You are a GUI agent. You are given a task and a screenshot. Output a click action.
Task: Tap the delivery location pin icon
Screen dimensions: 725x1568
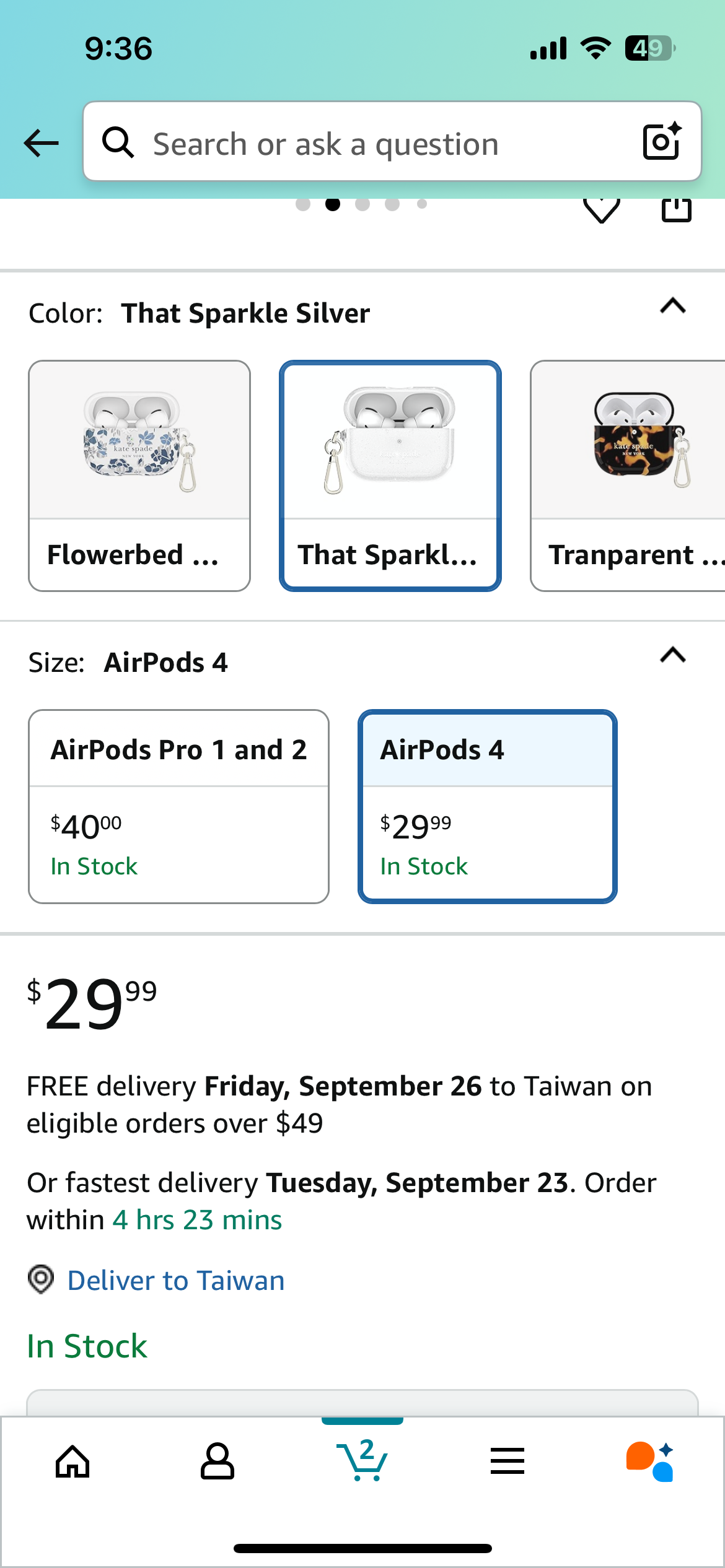(x=41, y=1279)
